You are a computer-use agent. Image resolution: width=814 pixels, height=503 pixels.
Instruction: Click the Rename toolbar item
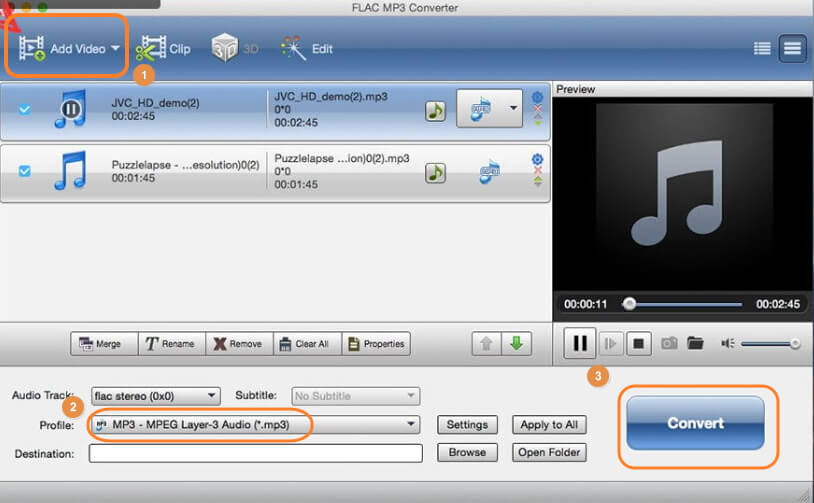[171, 344]
